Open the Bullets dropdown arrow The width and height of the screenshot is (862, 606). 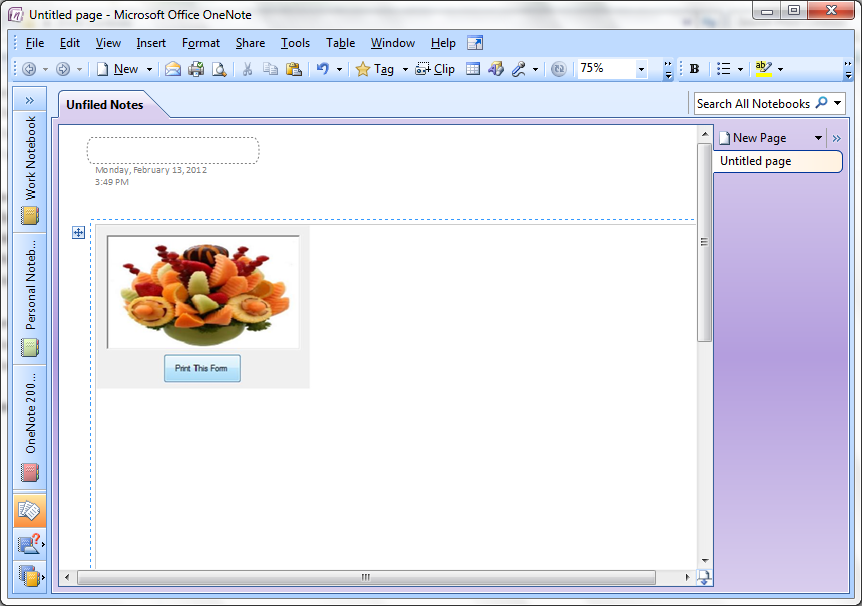pos(740,69)
